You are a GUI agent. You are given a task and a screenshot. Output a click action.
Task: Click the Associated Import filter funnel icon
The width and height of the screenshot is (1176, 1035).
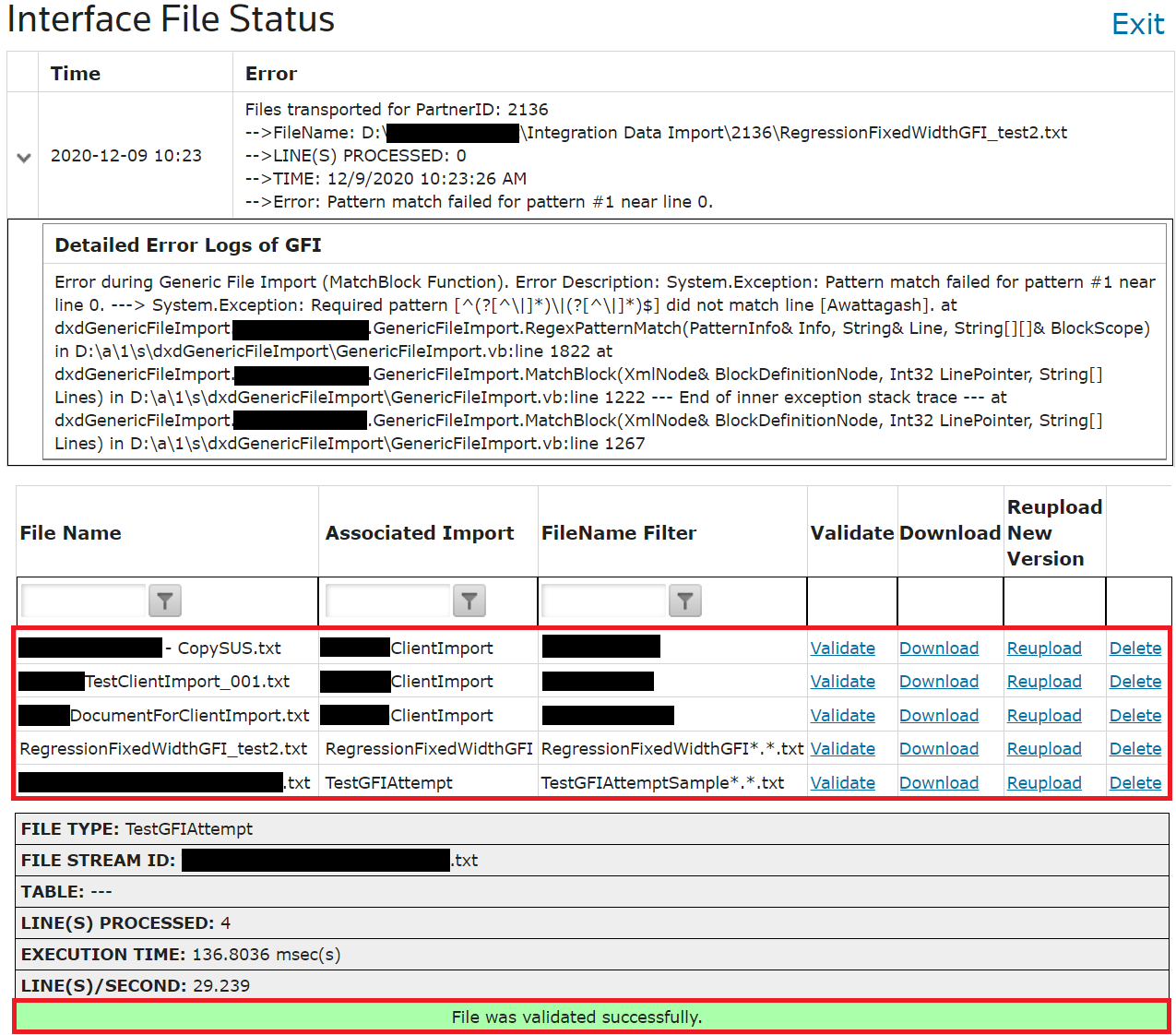[x=469, y=601]
